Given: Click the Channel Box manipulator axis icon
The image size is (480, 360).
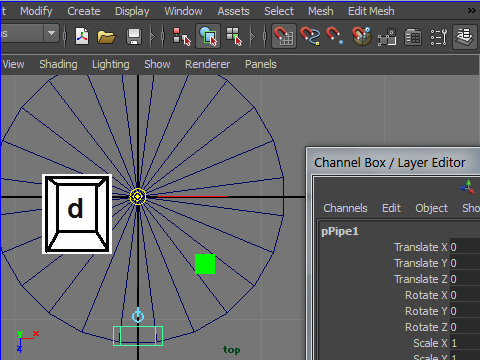Looking at the screenshot, I should (467, 187).
